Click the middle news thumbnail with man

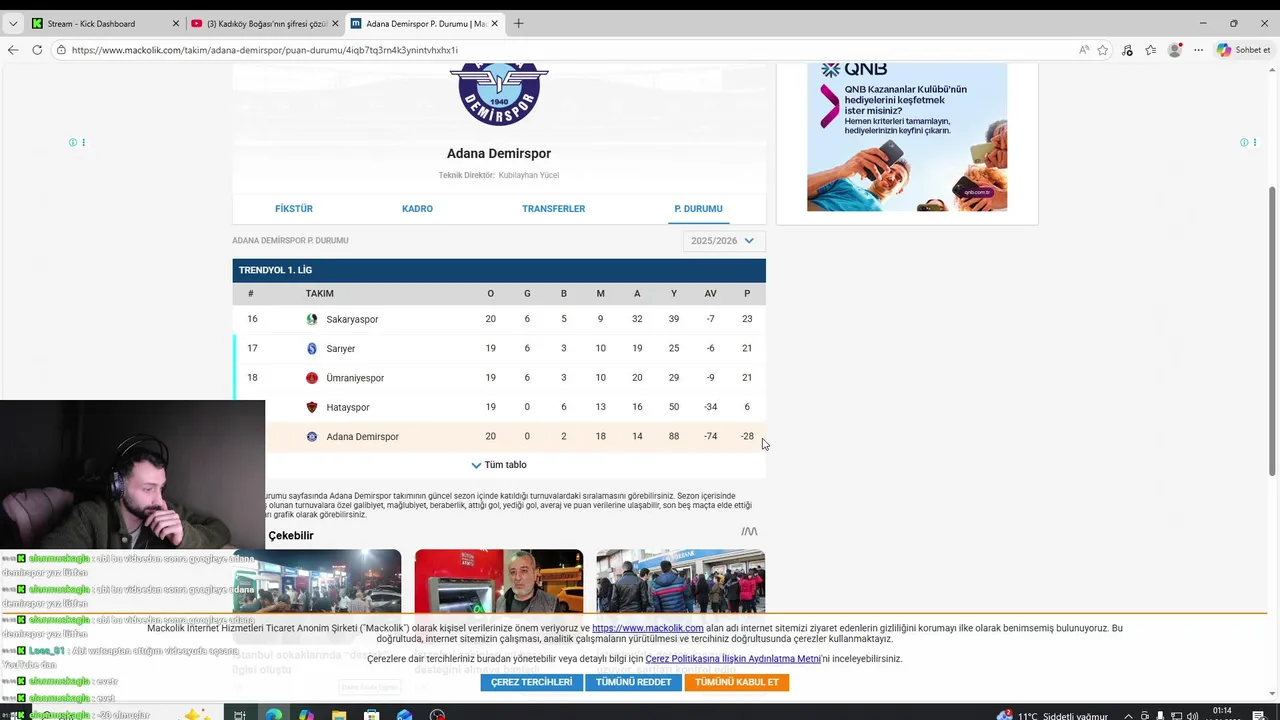499,581
